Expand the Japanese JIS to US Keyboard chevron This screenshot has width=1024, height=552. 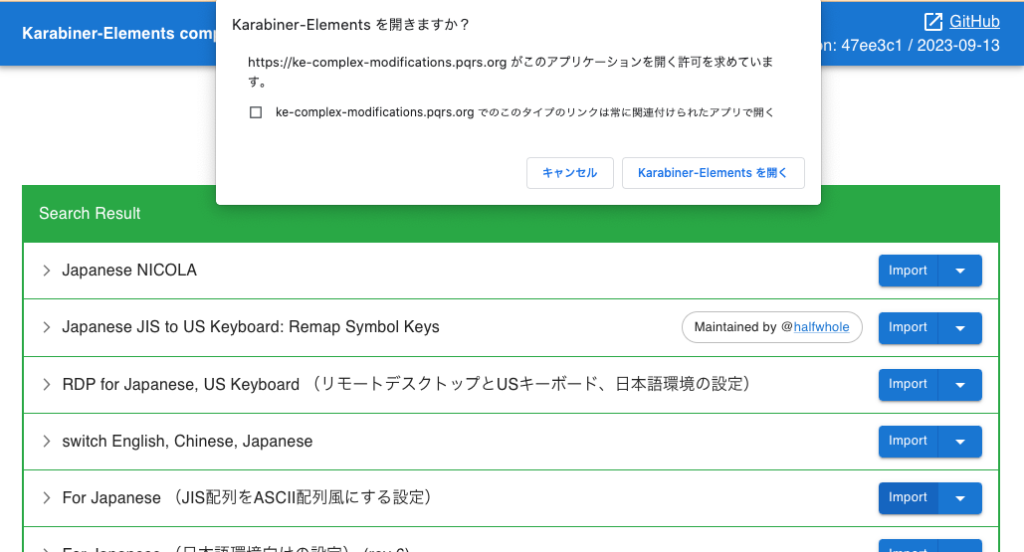46,327
